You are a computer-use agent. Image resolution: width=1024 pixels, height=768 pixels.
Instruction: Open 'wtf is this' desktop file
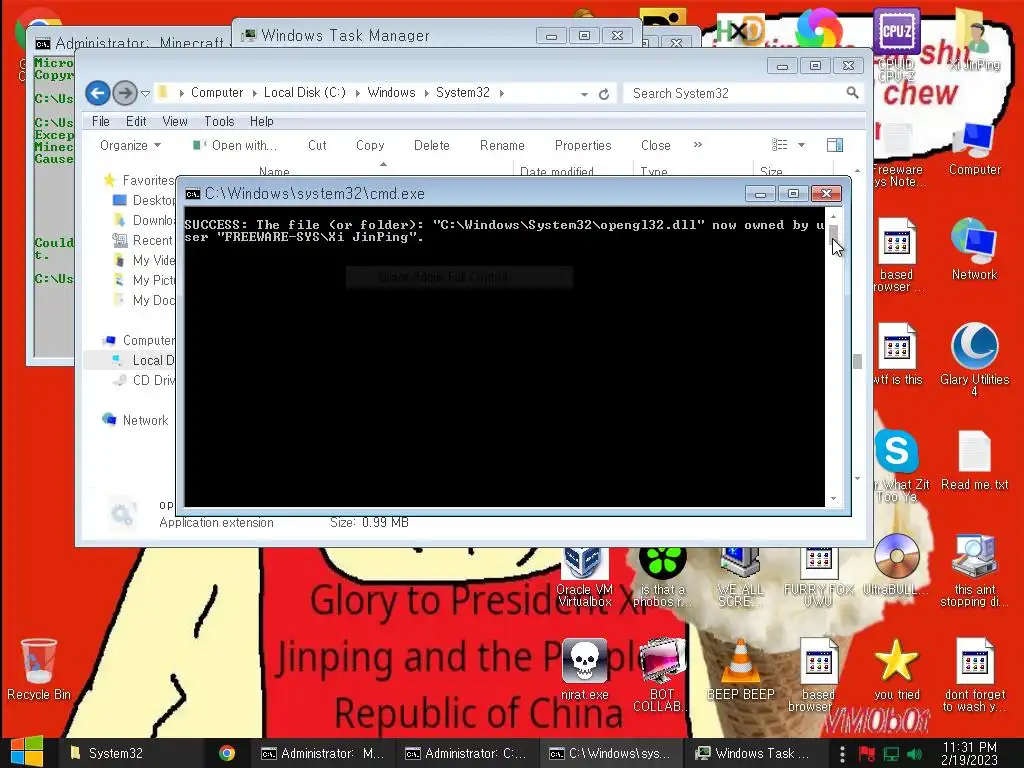pos(897,354)
